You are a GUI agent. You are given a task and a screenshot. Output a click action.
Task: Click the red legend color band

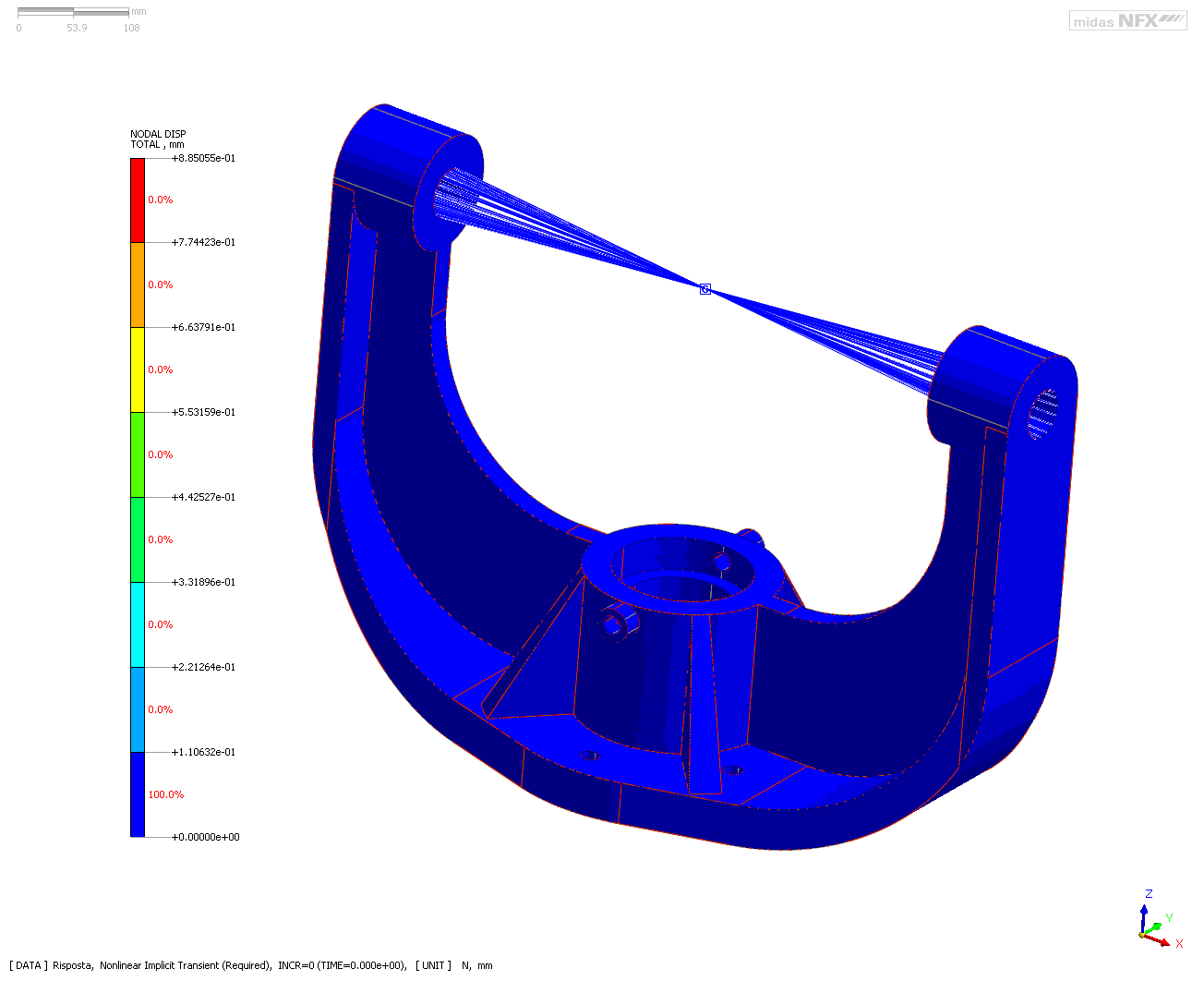138,200
